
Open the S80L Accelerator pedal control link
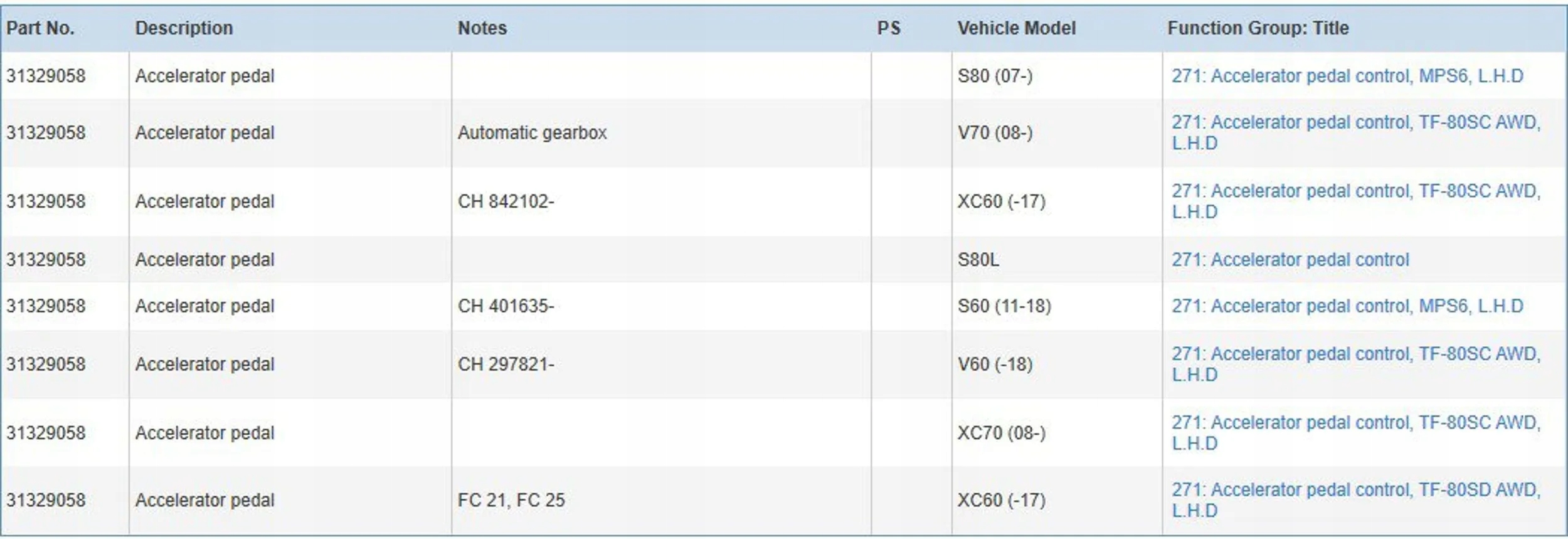tap(1290, 260)
